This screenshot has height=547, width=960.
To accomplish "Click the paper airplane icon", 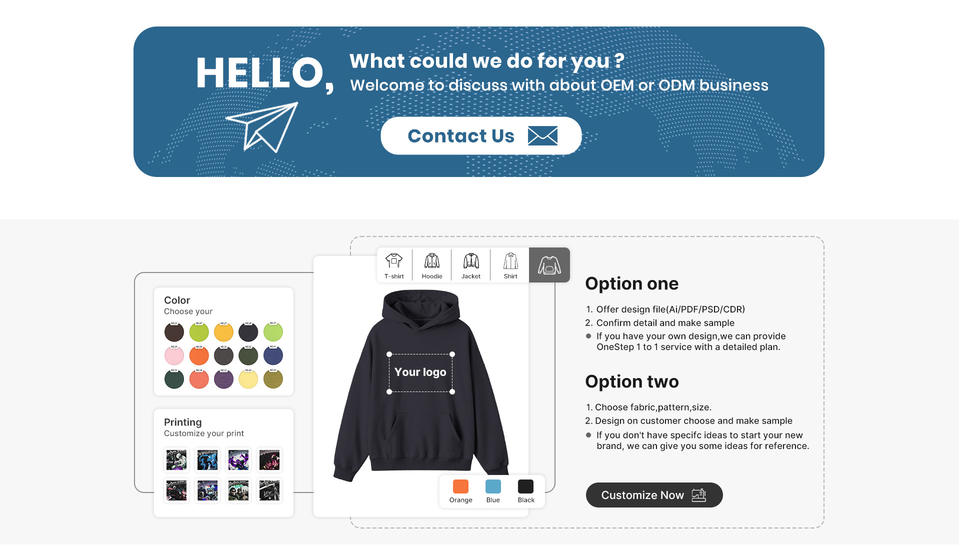I will [x=262, y=127].
